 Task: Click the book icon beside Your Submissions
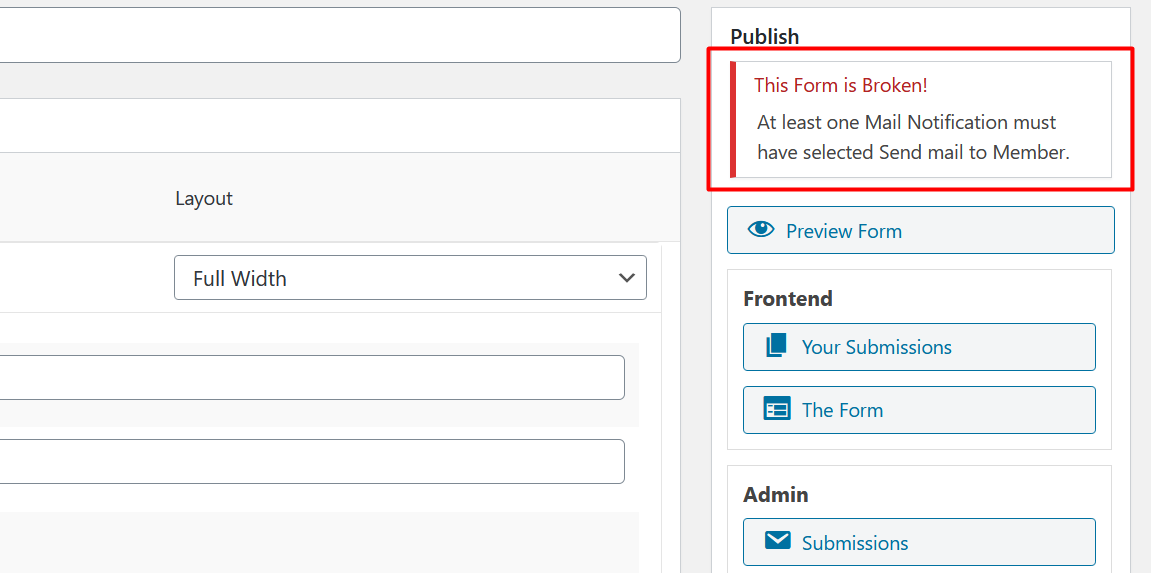click(776, 346)
